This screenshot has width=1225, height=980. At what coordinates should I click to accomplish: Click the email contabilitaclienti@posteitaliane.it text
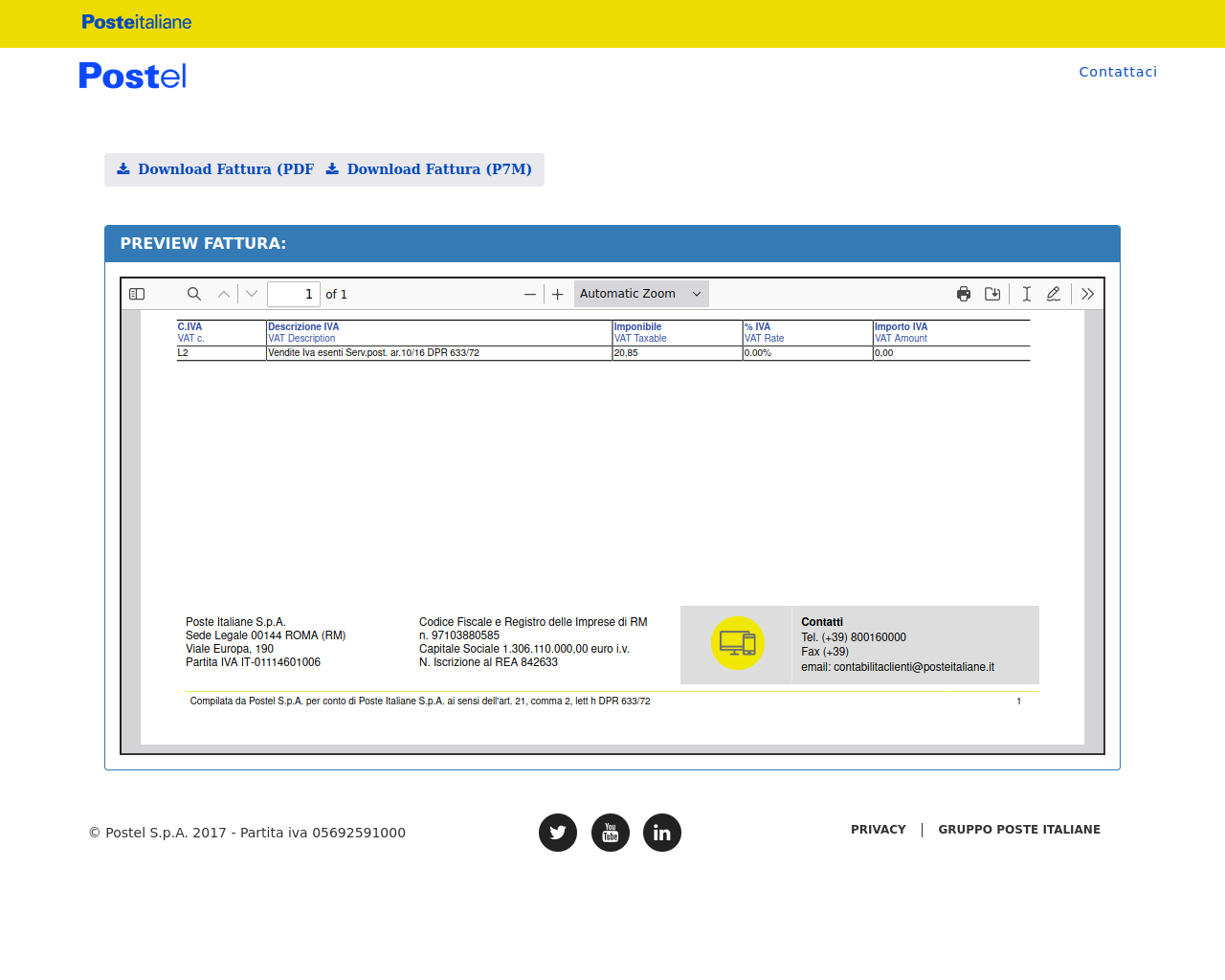pos(898,667)
